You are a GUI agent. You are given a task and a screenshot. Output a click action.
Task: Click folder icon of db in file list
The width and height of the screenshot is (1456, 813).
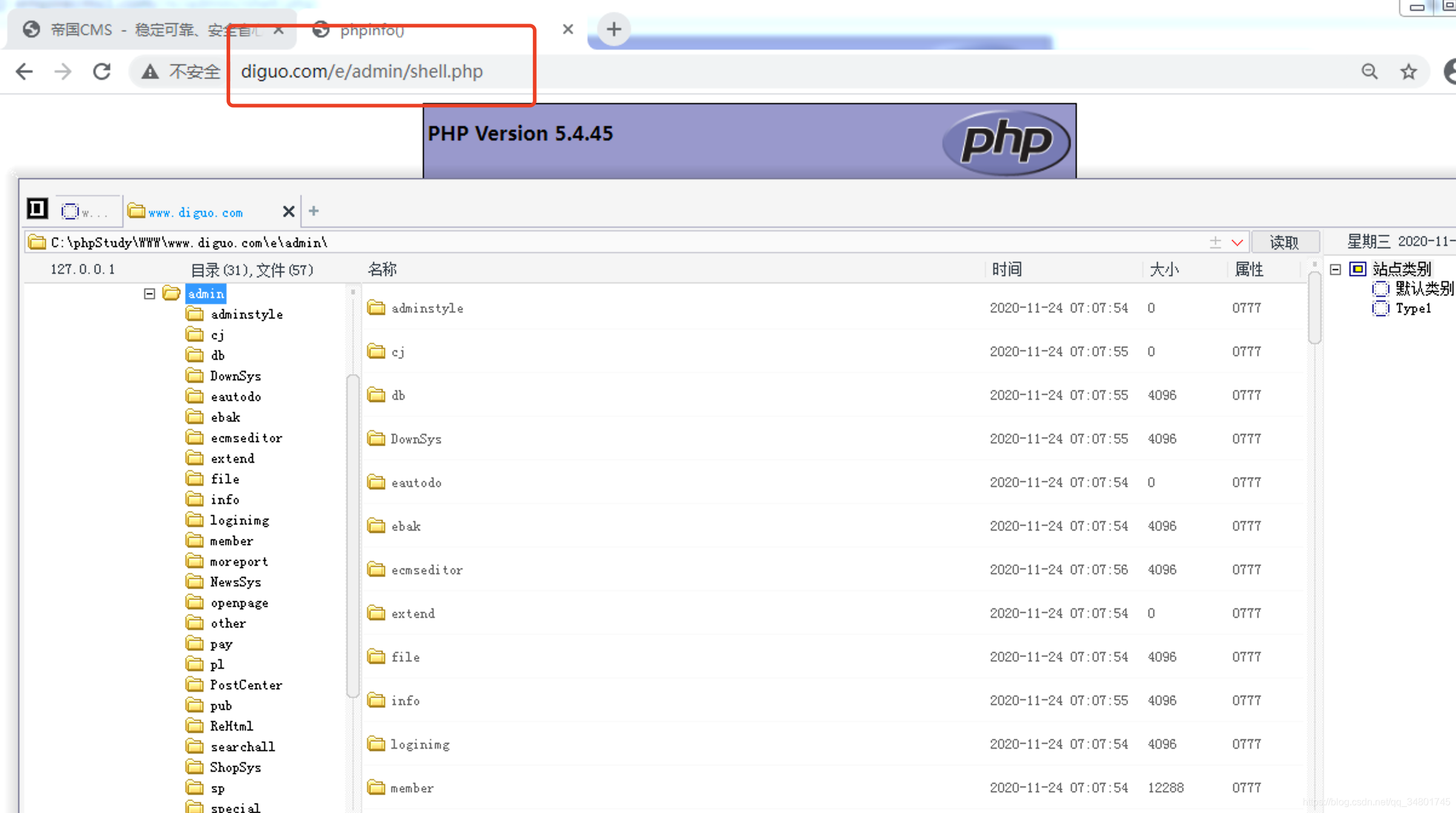(376, 395)
